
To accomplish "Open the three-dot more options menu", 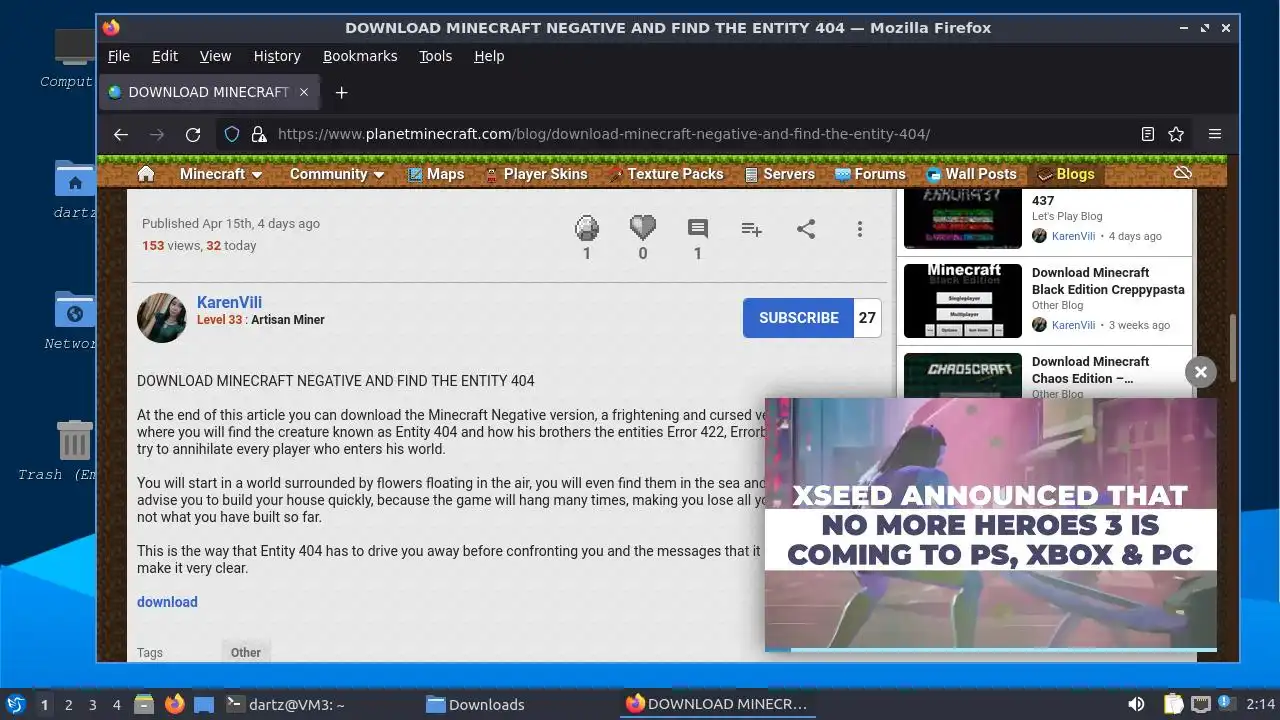I will tap(859, 229).
